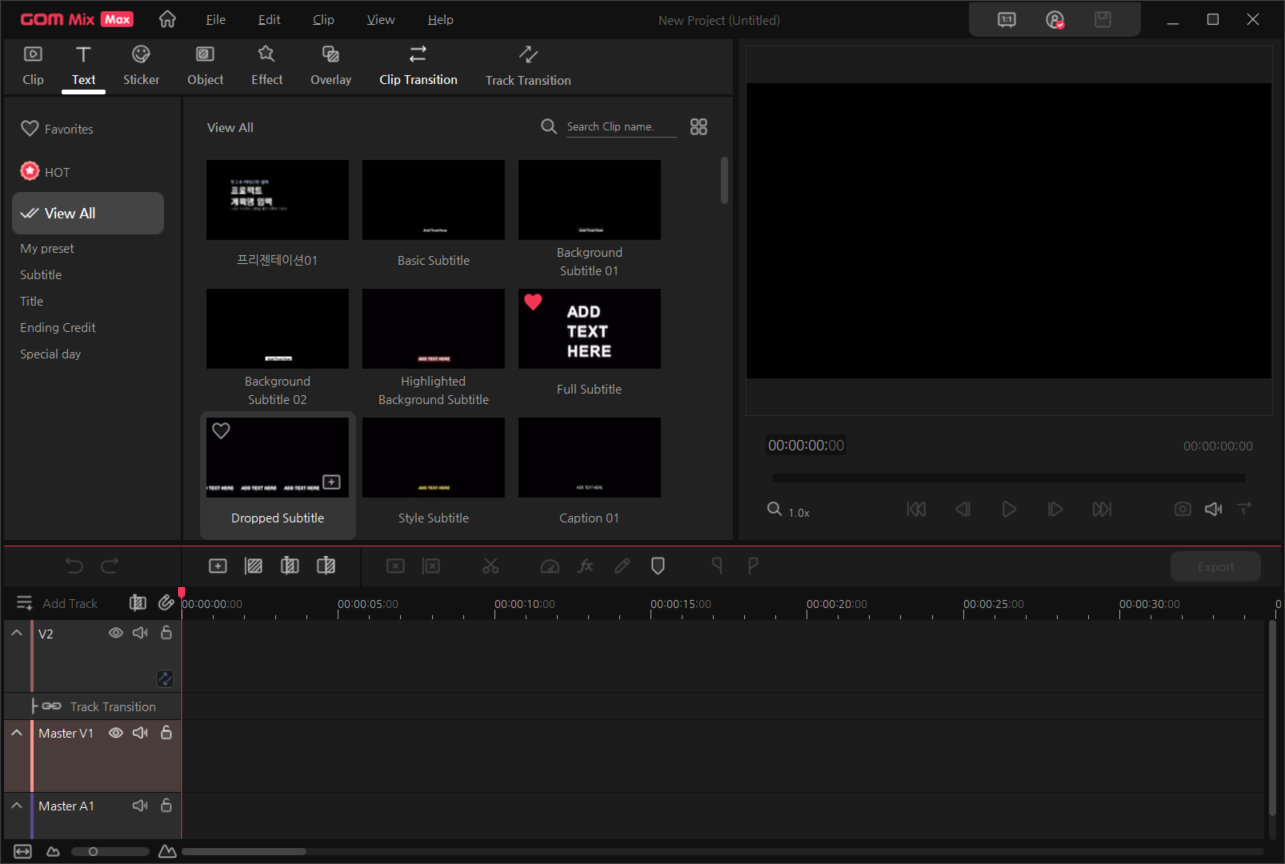Click the preview seek bar
Viewport: 1285px width, 864px height.
(x=1009, y=478)
